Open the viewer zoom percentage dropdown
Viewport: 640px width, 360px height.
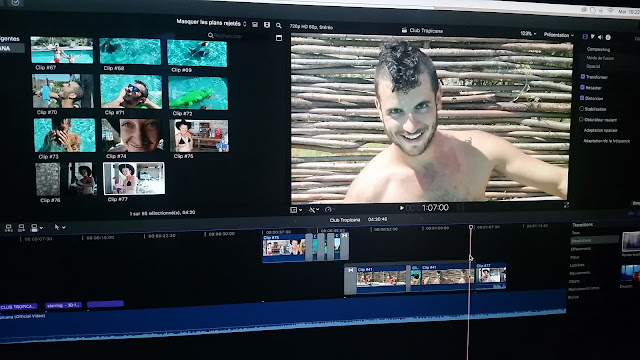click(x=528, y=33)
